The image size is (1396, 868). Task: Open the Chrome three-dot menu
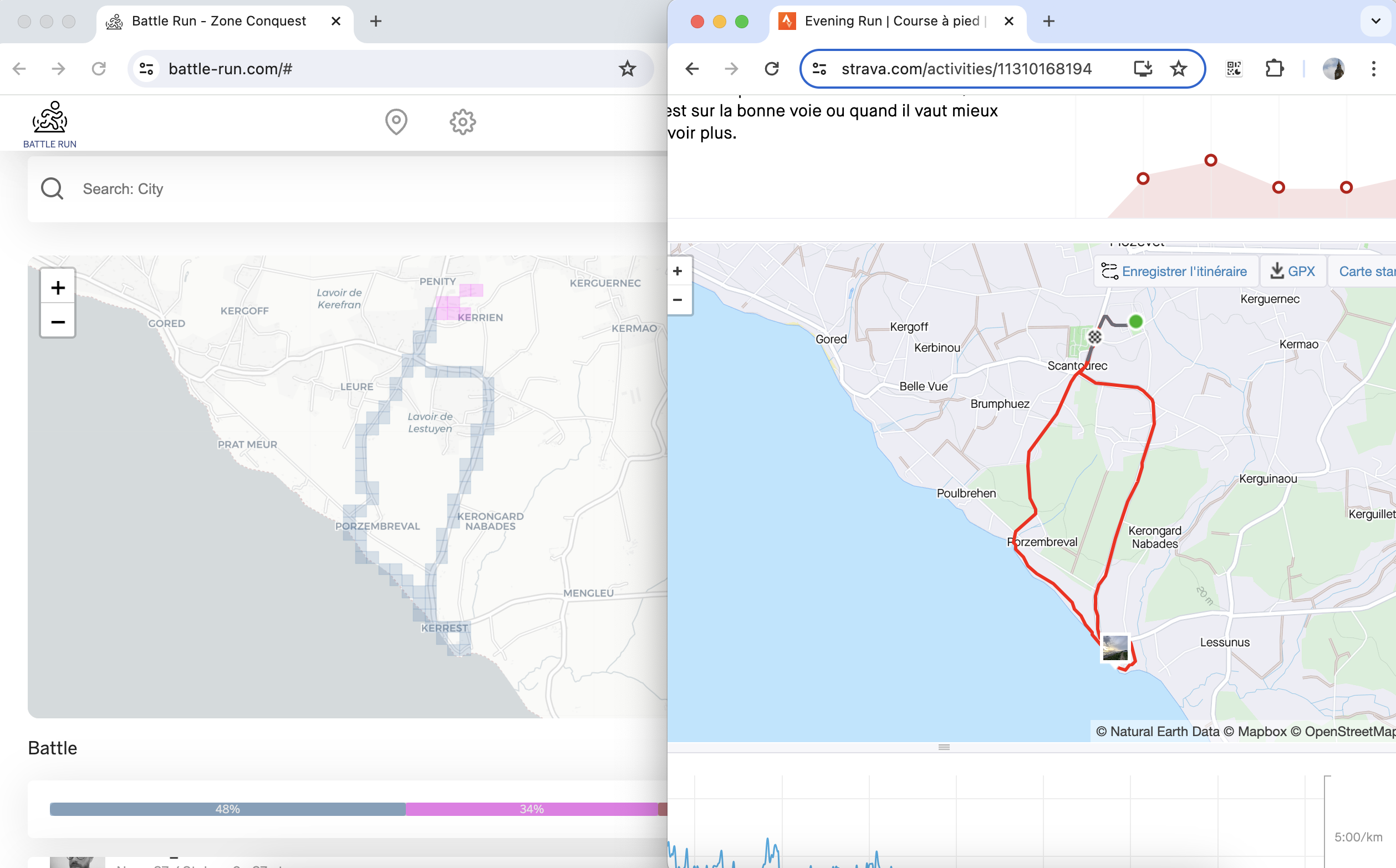pyautogui.click(x=1374, y=69)
